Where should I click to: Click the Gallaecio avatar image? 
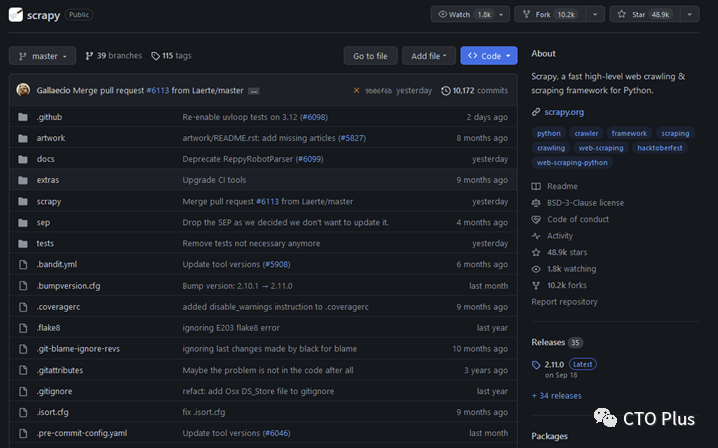coord(23,90)
